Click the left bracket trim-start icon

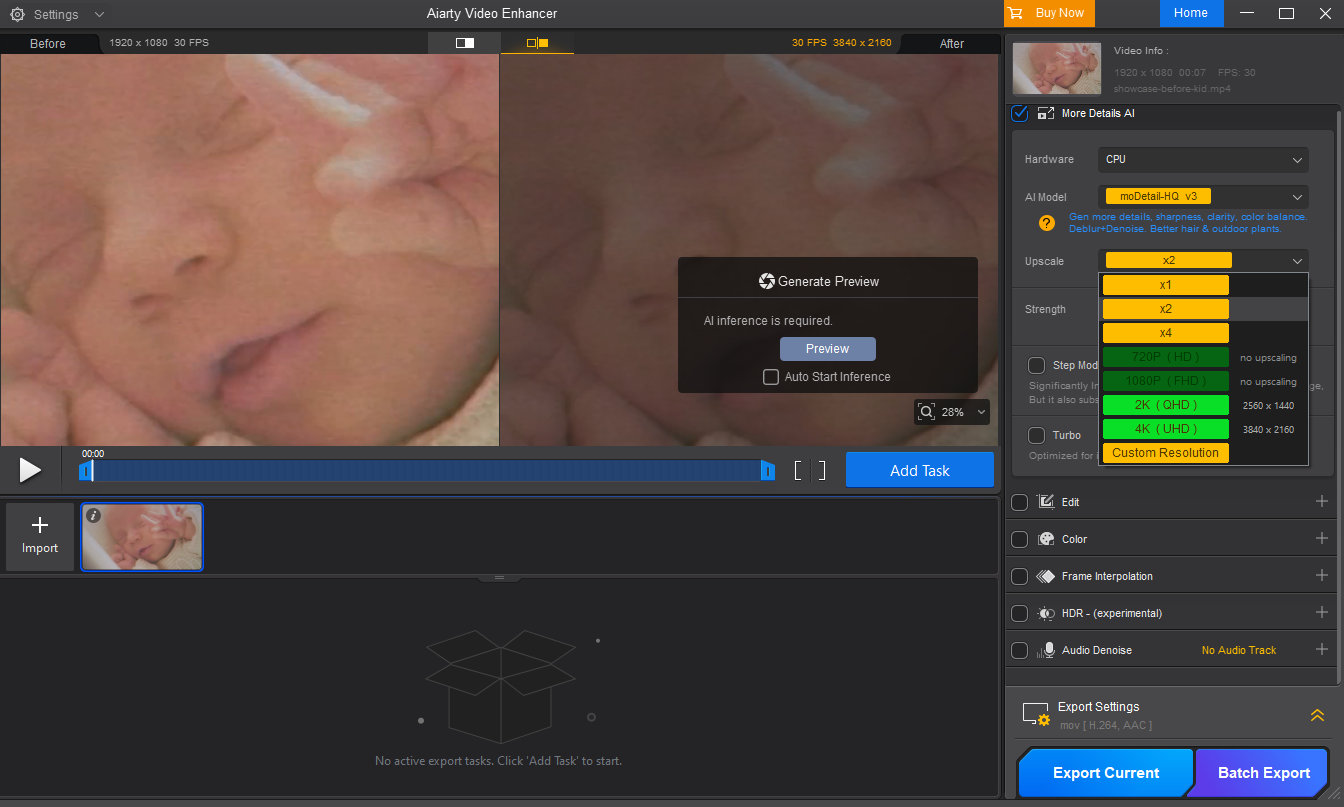[x=798, y=471]
